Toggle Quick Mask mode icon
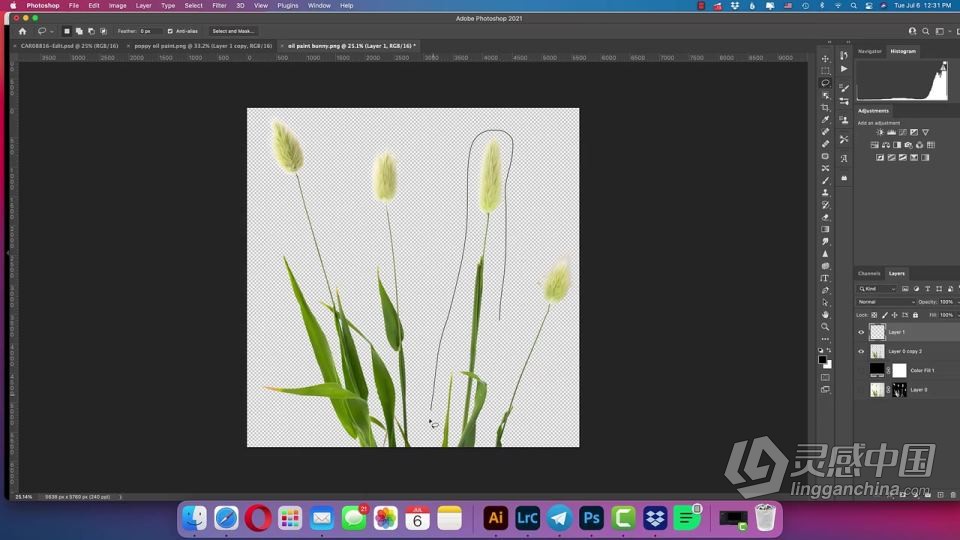Image resolution: width=960 pixels, height=540 pixels. tap(825, 377)
